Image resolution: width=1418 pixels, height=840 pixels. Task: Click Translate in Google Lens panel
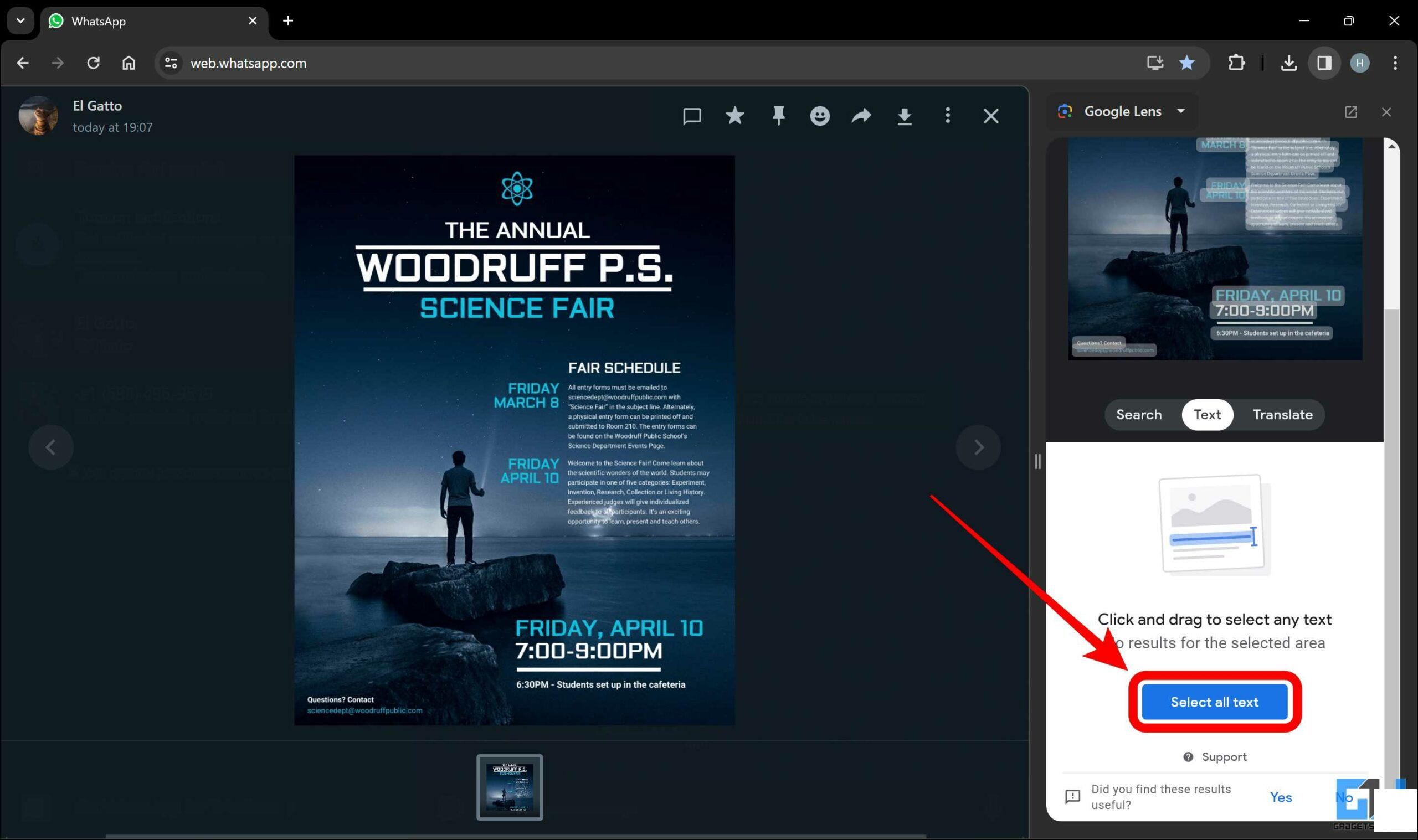(x=1282, y=414)
